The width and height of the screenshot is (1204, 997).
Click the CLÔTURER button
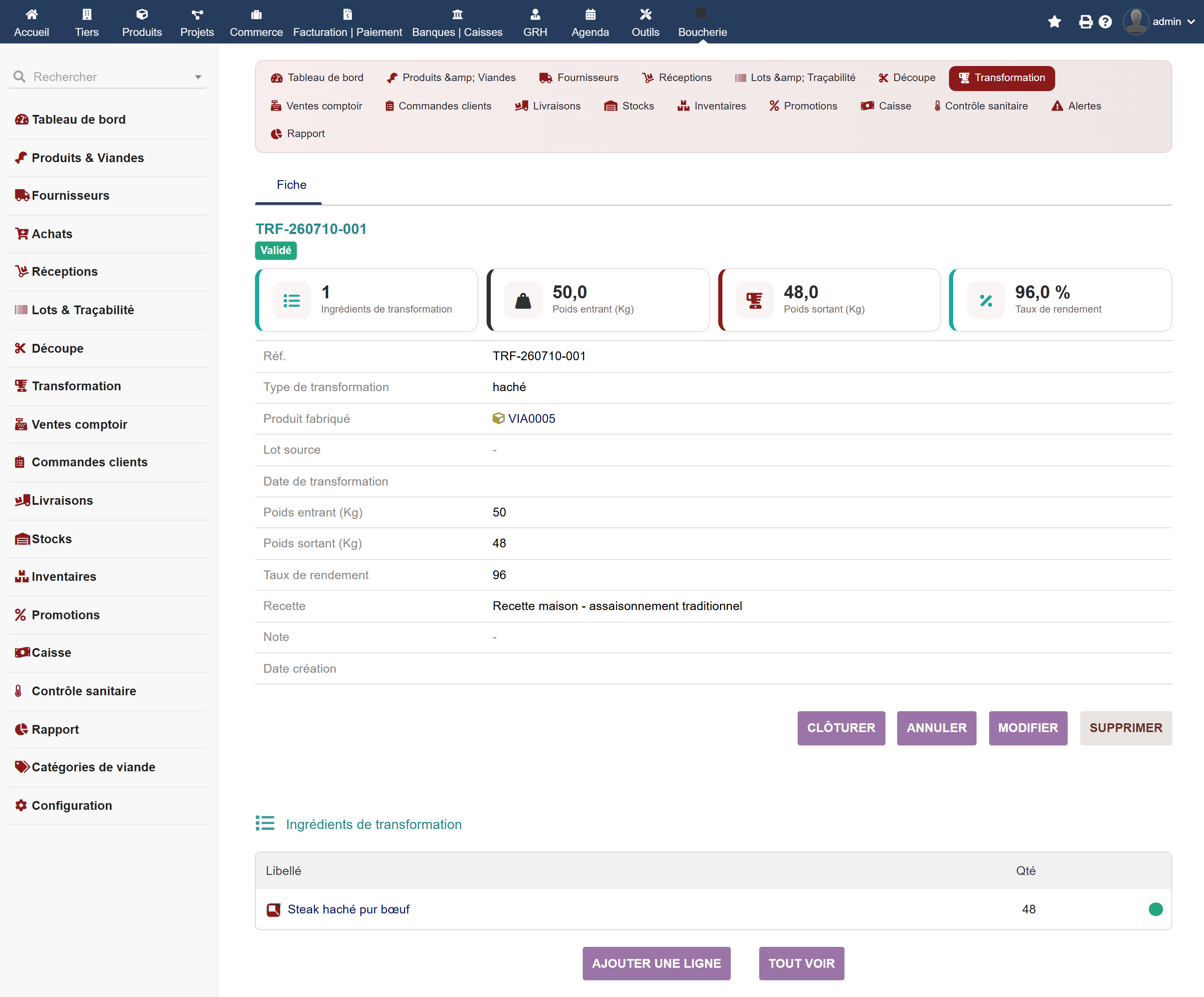point(841,728)
